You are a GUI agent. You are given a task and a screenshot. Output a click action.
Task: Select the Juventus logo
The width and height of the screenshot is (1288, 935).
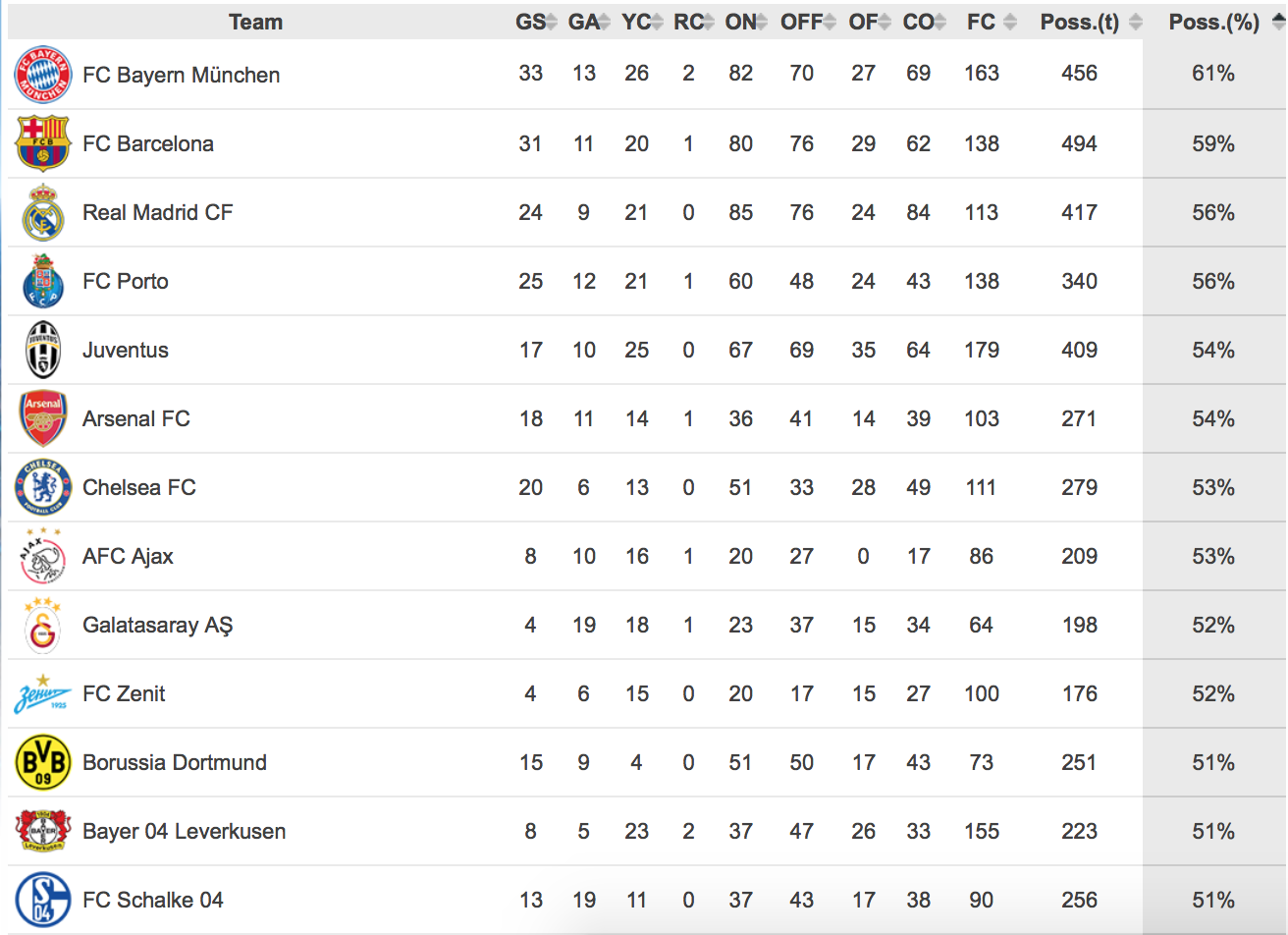pos(43,350)
